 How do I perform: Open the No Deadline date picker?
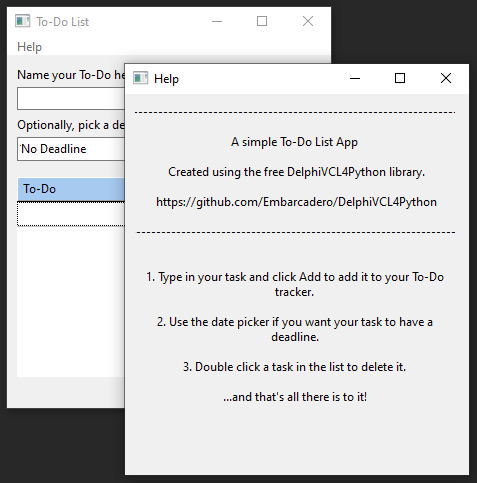click(71, 149)
